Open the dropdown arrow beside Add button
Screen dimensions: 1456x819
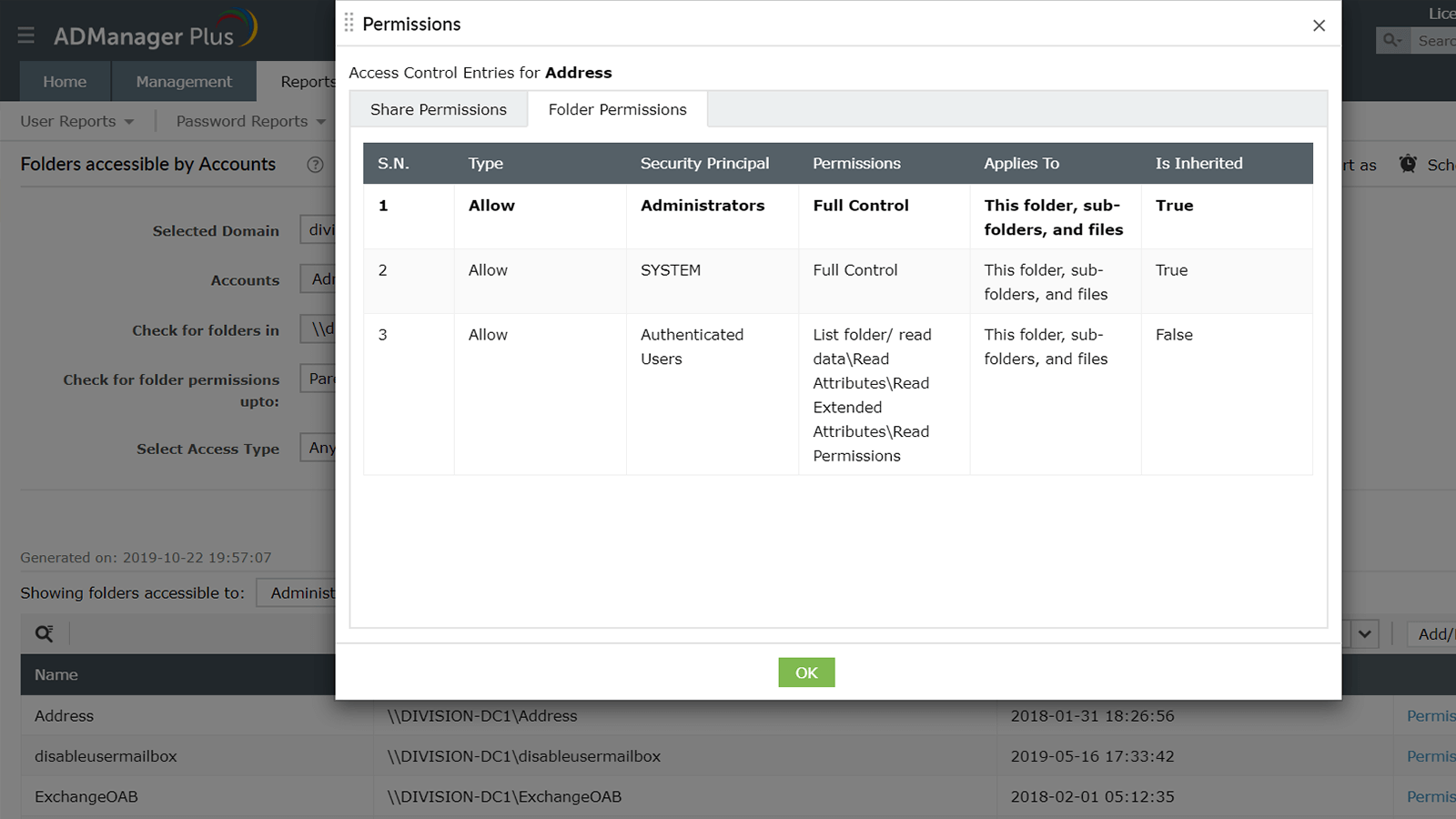point(1364,633)
